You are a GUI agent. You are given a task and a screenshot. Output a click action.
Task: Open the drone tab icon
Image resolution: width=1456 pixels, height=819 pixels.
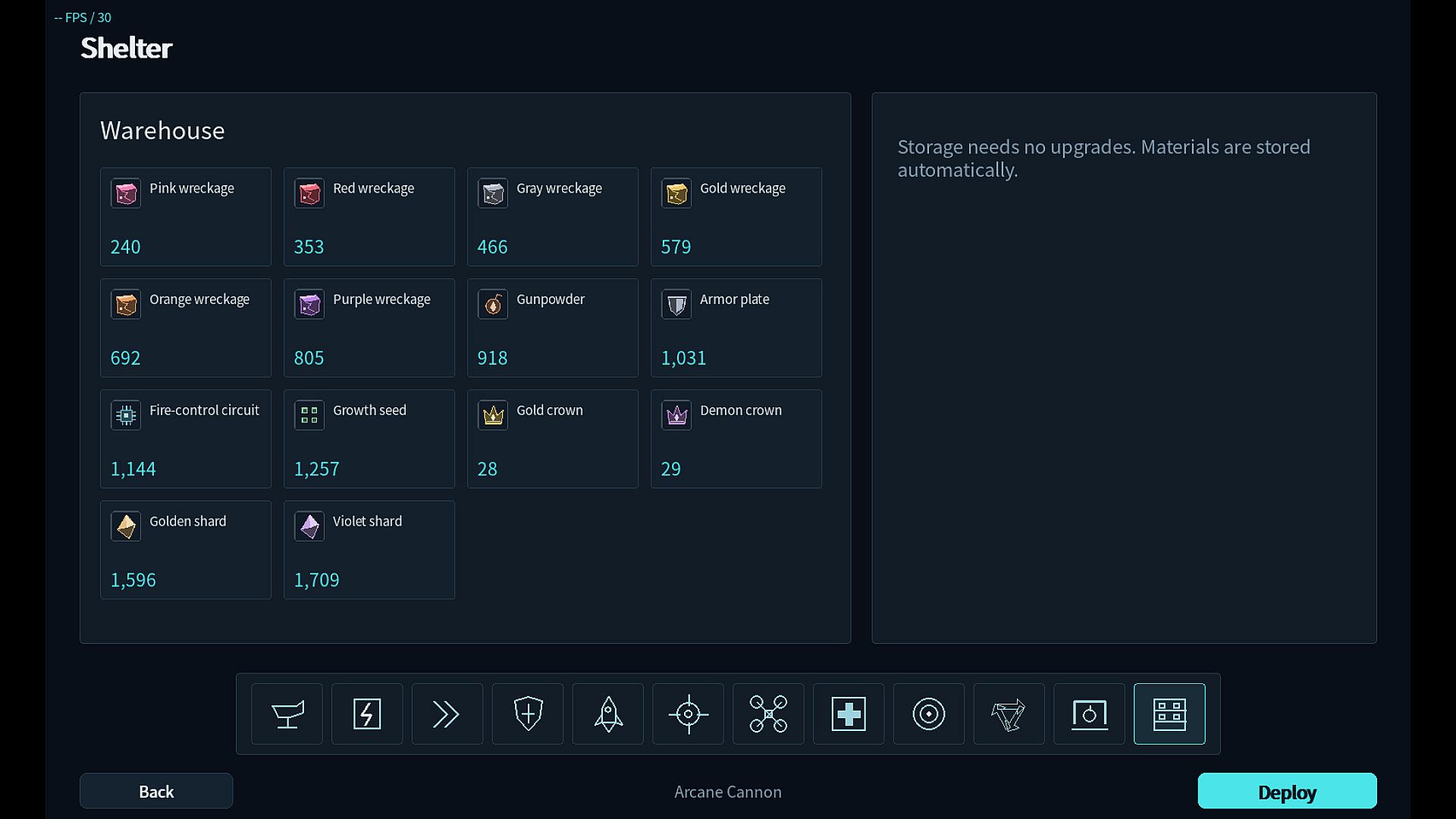pyautogui.click(x=768, y=714)
